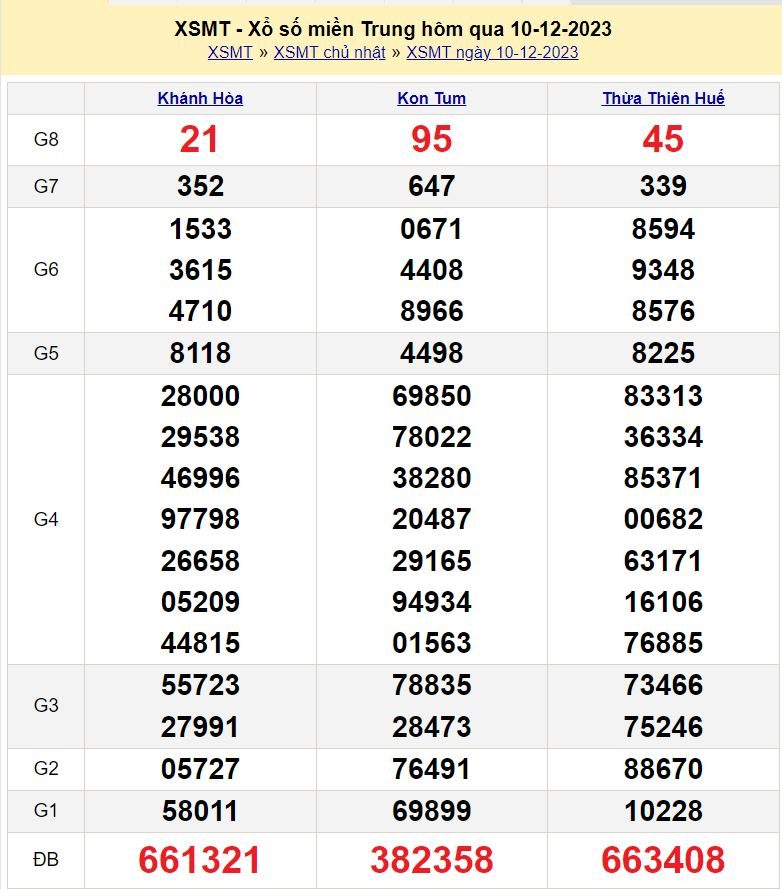Select G6 number 8966
The image size is (782, 889).
[x=432, y=311]
